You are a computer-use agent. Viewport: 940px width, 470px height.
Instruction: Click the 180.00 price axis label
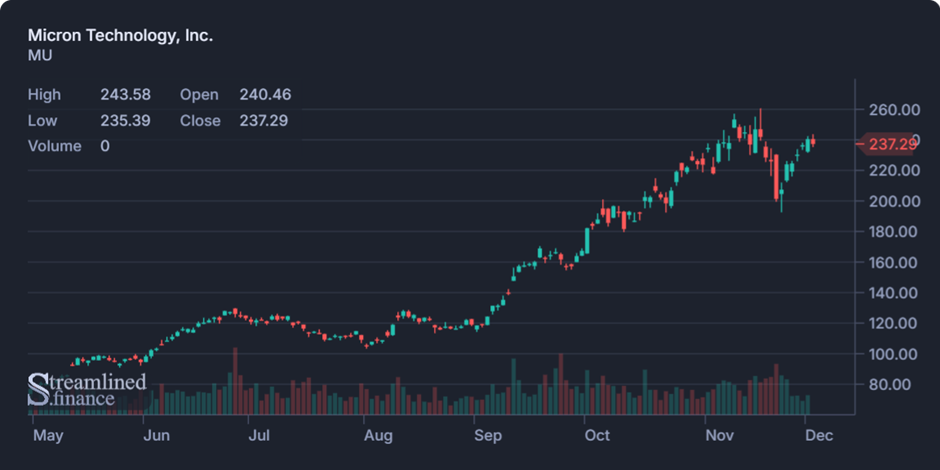[x=894, y=232]
